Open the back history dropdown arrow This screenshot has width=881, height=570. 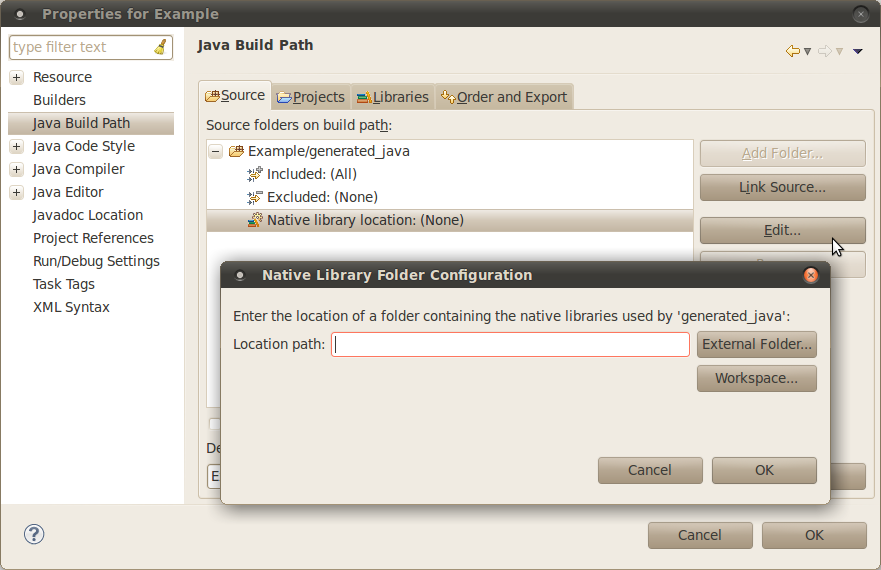pyautogui.click(x=807, y=52)
